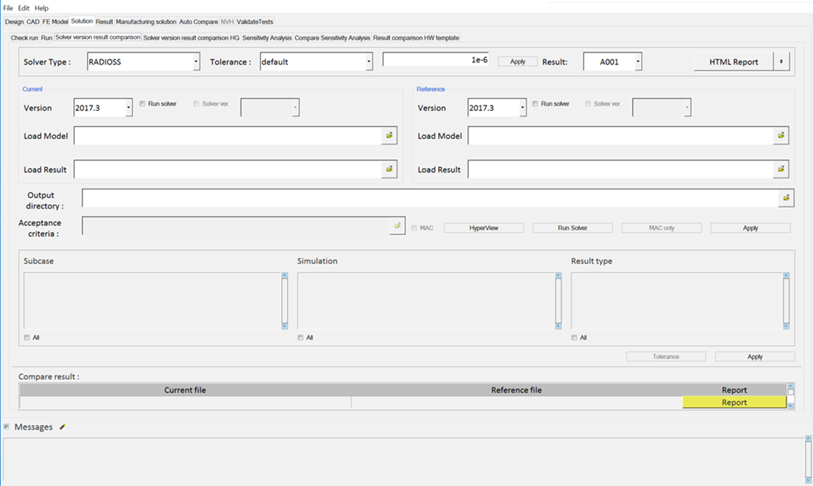Click the HyperView button
Viewport: 813px width, 486px height.
pos(483,228)
